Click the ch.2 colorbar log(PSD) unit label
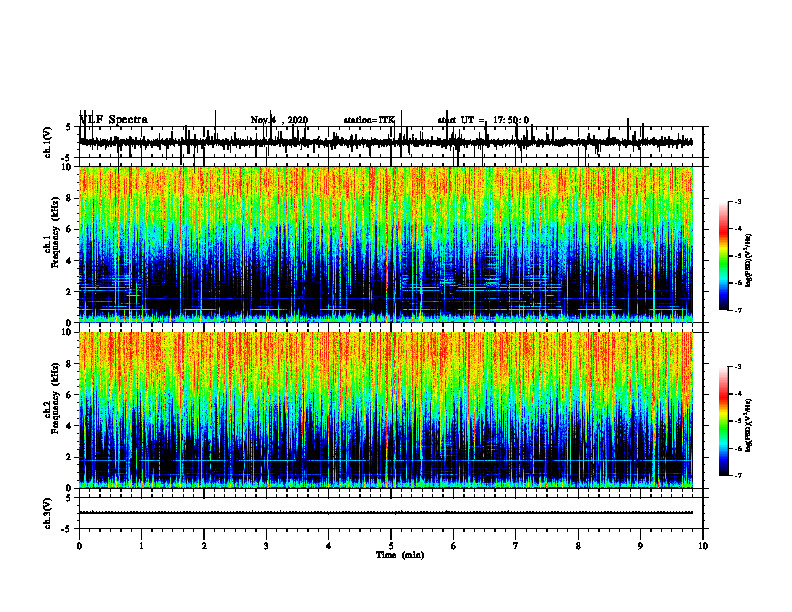The width and height of the screenshot is (792, 612). tap(749, 425)
